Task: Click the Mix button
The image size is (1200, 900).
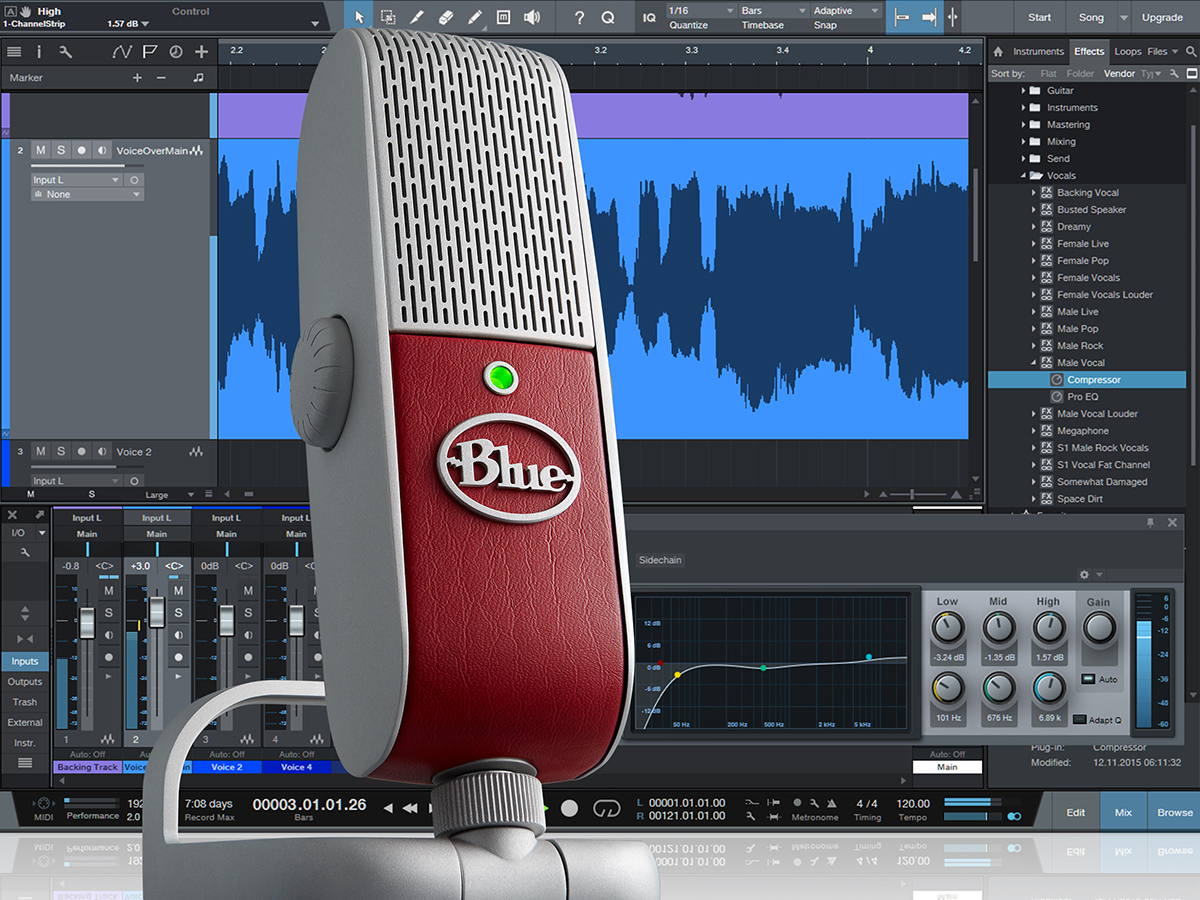Action: click(1122, 812)
